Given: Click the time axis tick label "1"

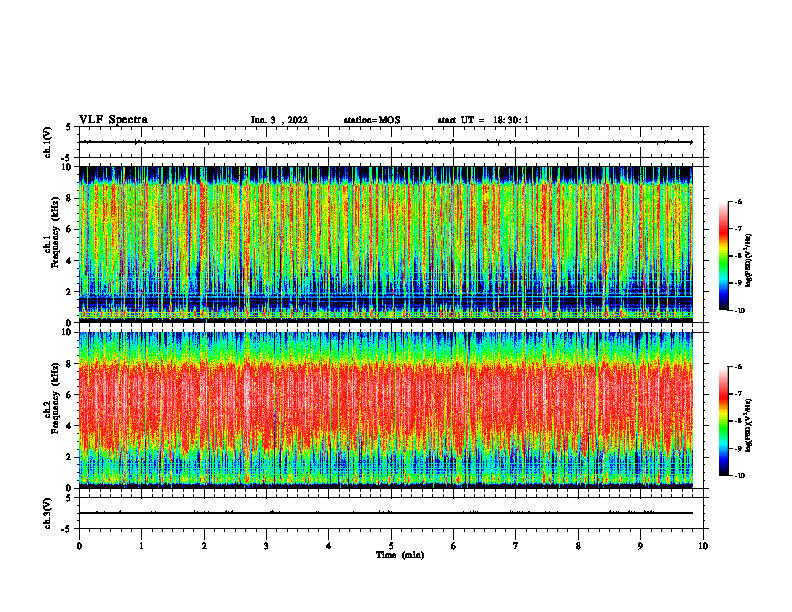Looking at the screenshot, I should pyautogui.click(x=142, y=546).
